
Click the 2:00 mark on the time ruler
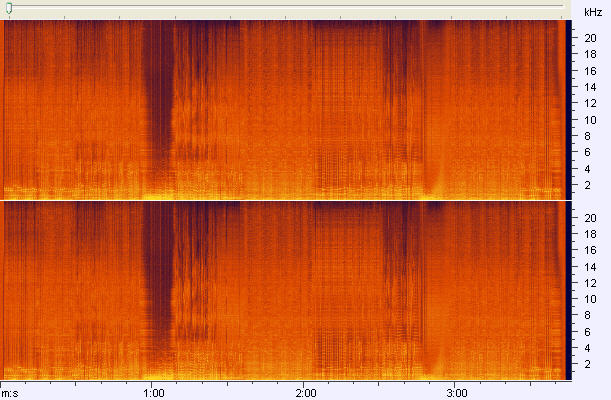(x=306, y=391)
